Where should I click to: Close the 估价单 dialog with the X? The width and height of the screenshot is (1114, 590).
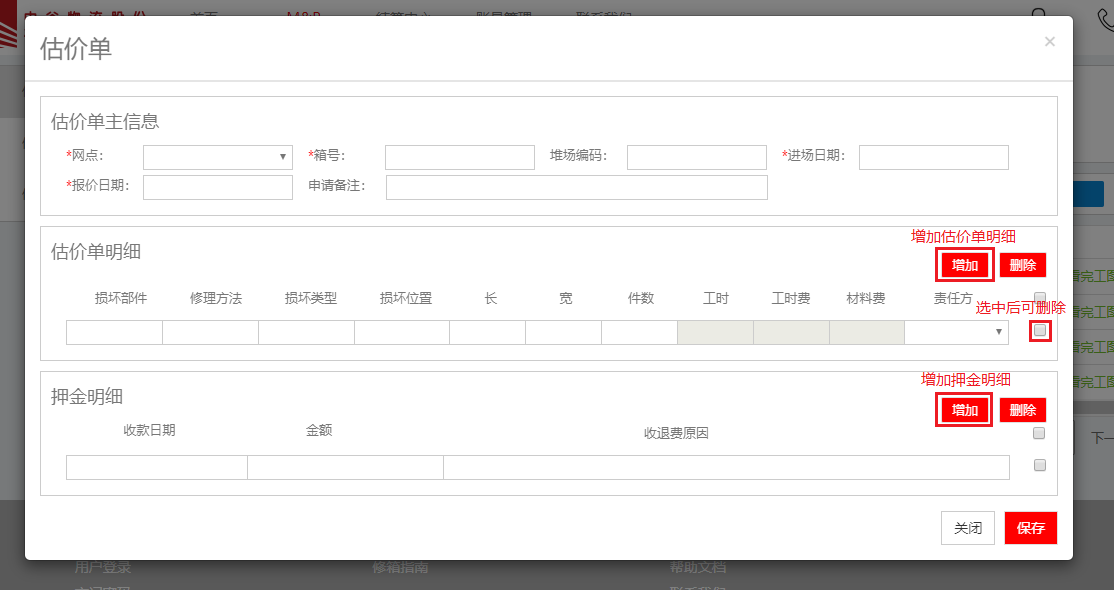coord(1049,42)
